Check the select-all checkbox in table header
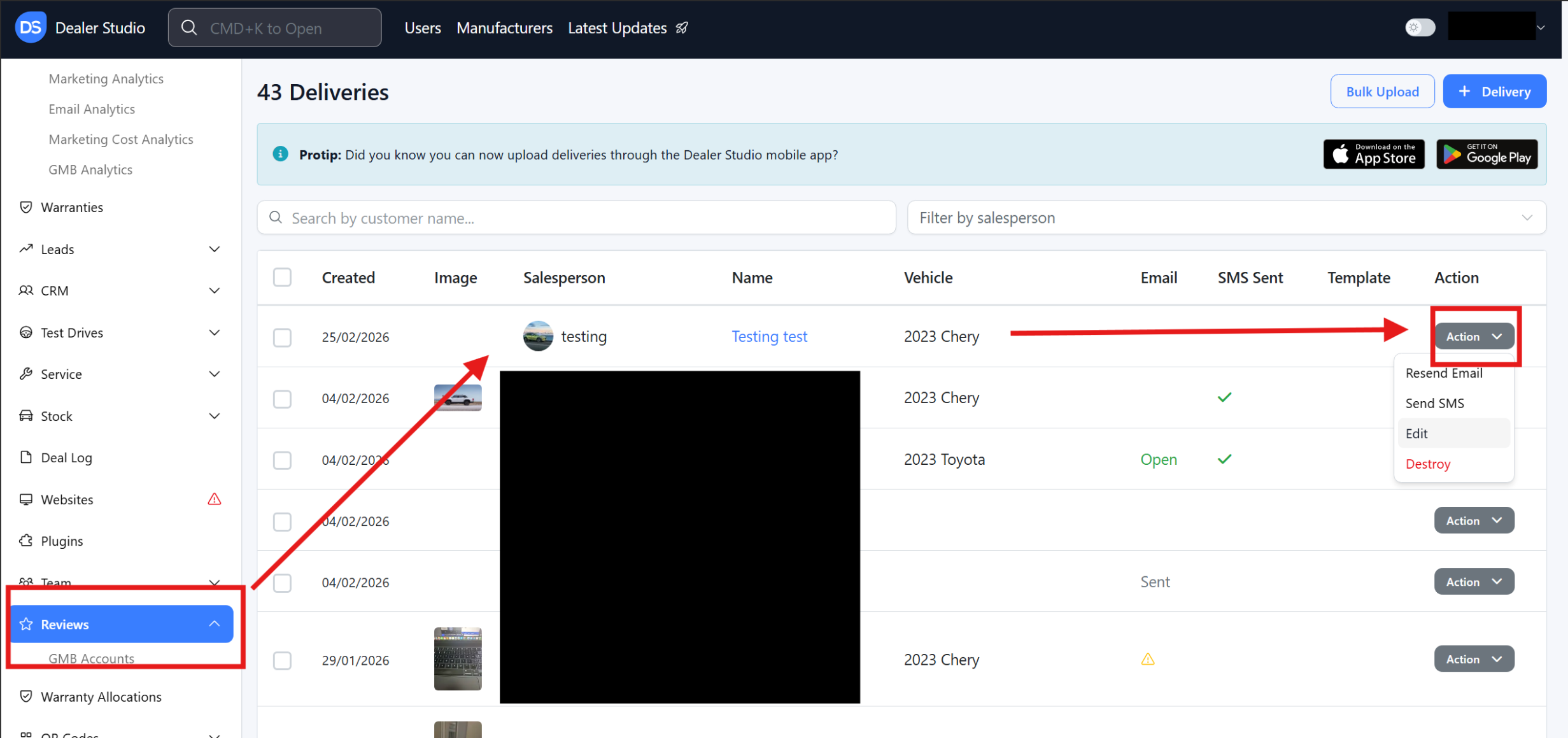1568x738 pixels. 282,278
